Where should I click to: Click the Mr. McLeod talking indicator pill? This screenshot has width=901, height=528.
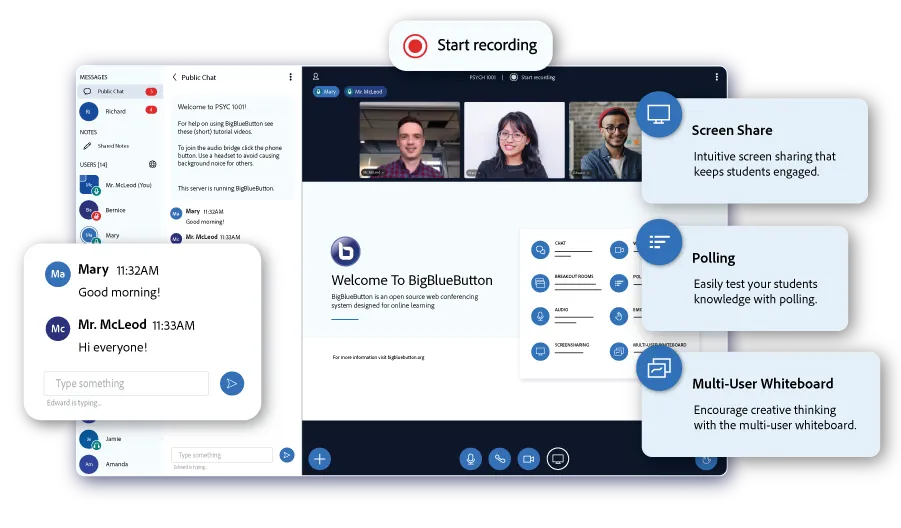(365, 91)
